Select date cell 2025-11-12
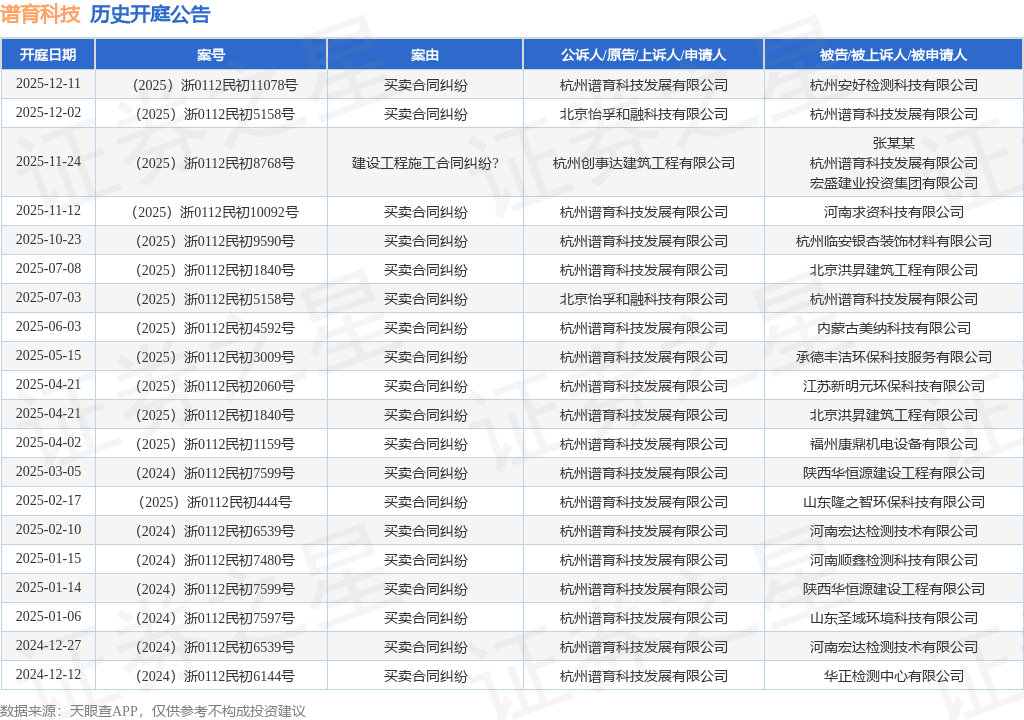The height and width of the screenshot is (720, 1024). (x=48, y=211)
